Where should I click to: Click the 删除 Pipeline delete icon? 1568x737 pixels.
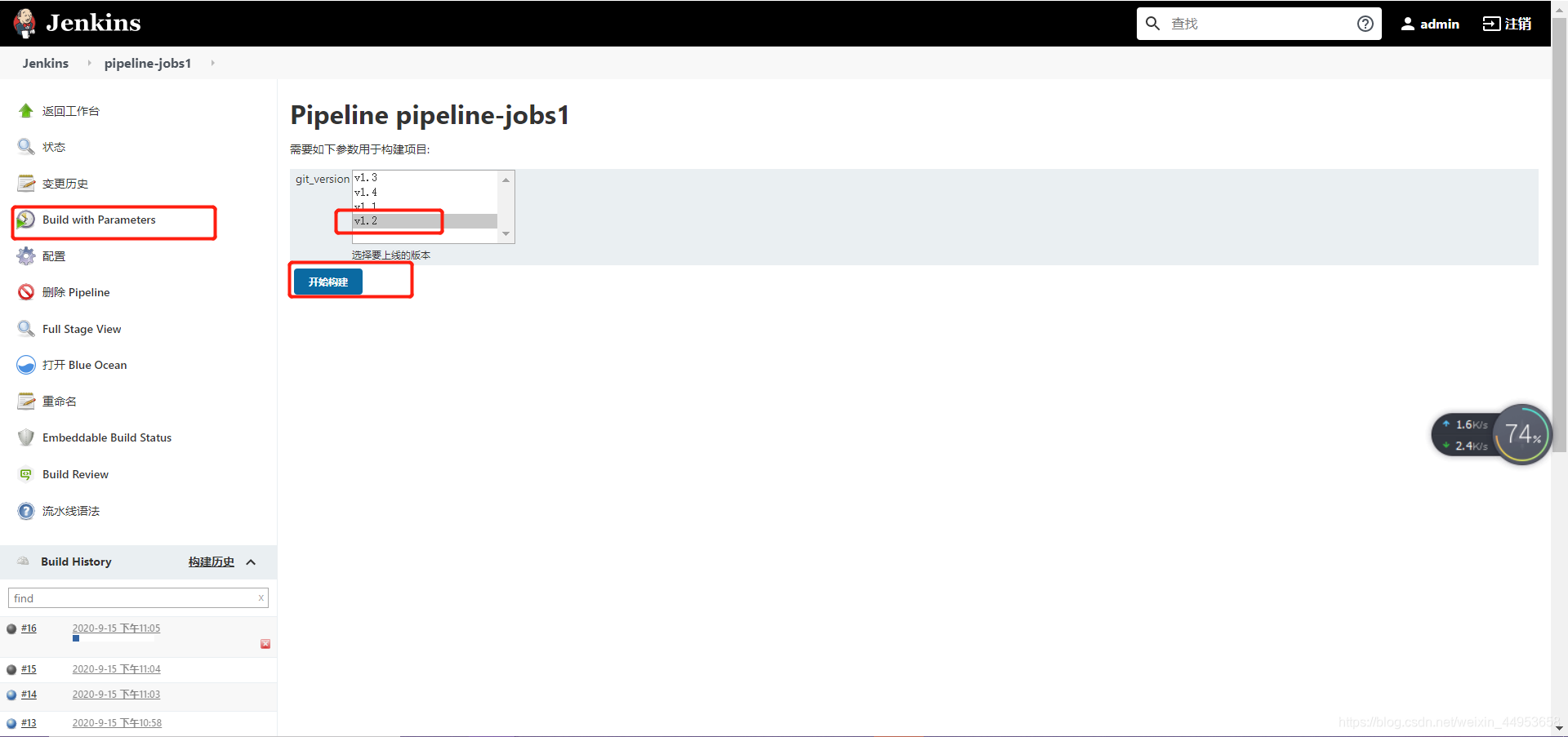[x=26, y=292]
